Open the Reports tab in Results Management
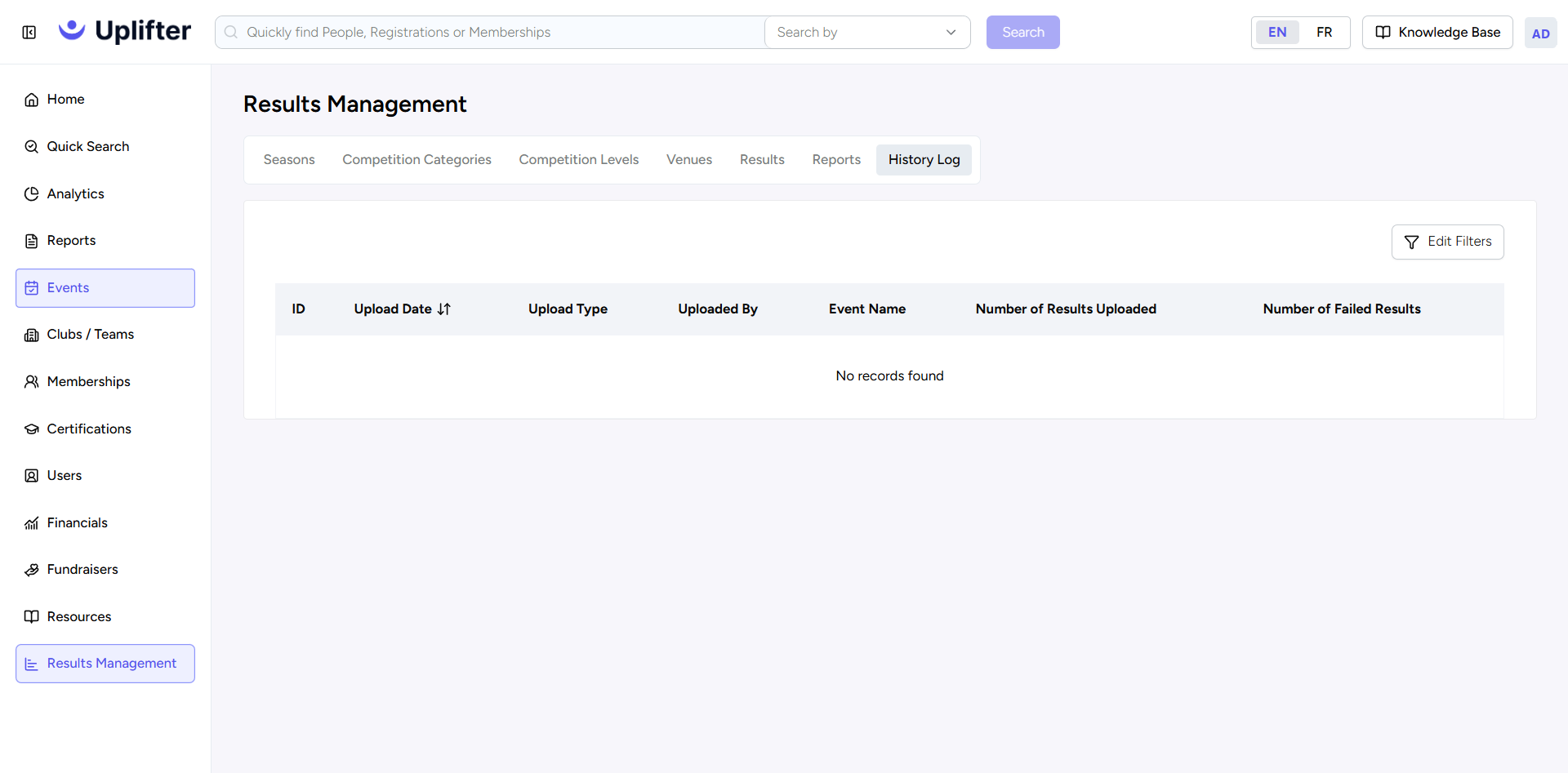This screenshot has height=773, width=1568. 836,160
